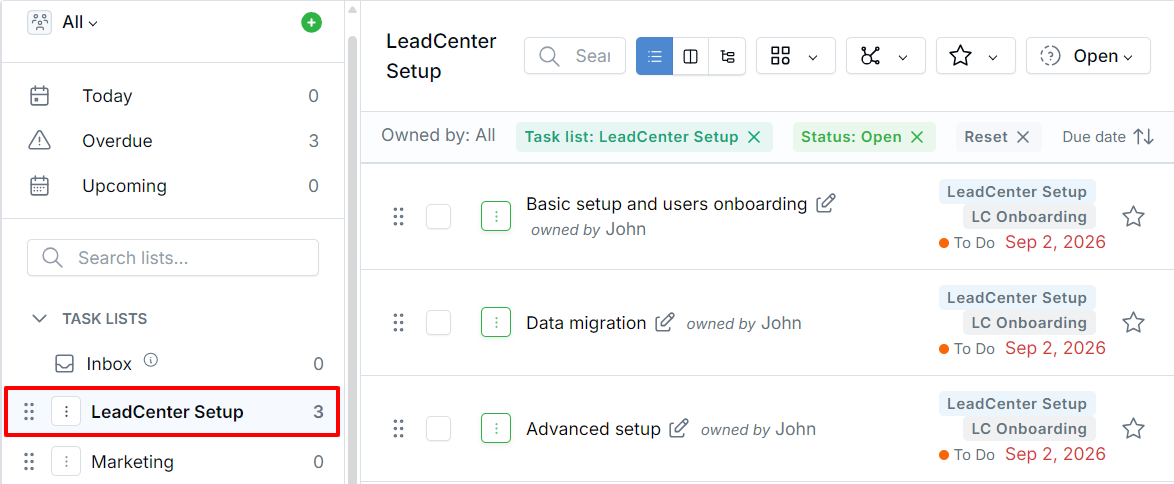
Task: Edit the Advanced setup task
Action: coord(678,429)
